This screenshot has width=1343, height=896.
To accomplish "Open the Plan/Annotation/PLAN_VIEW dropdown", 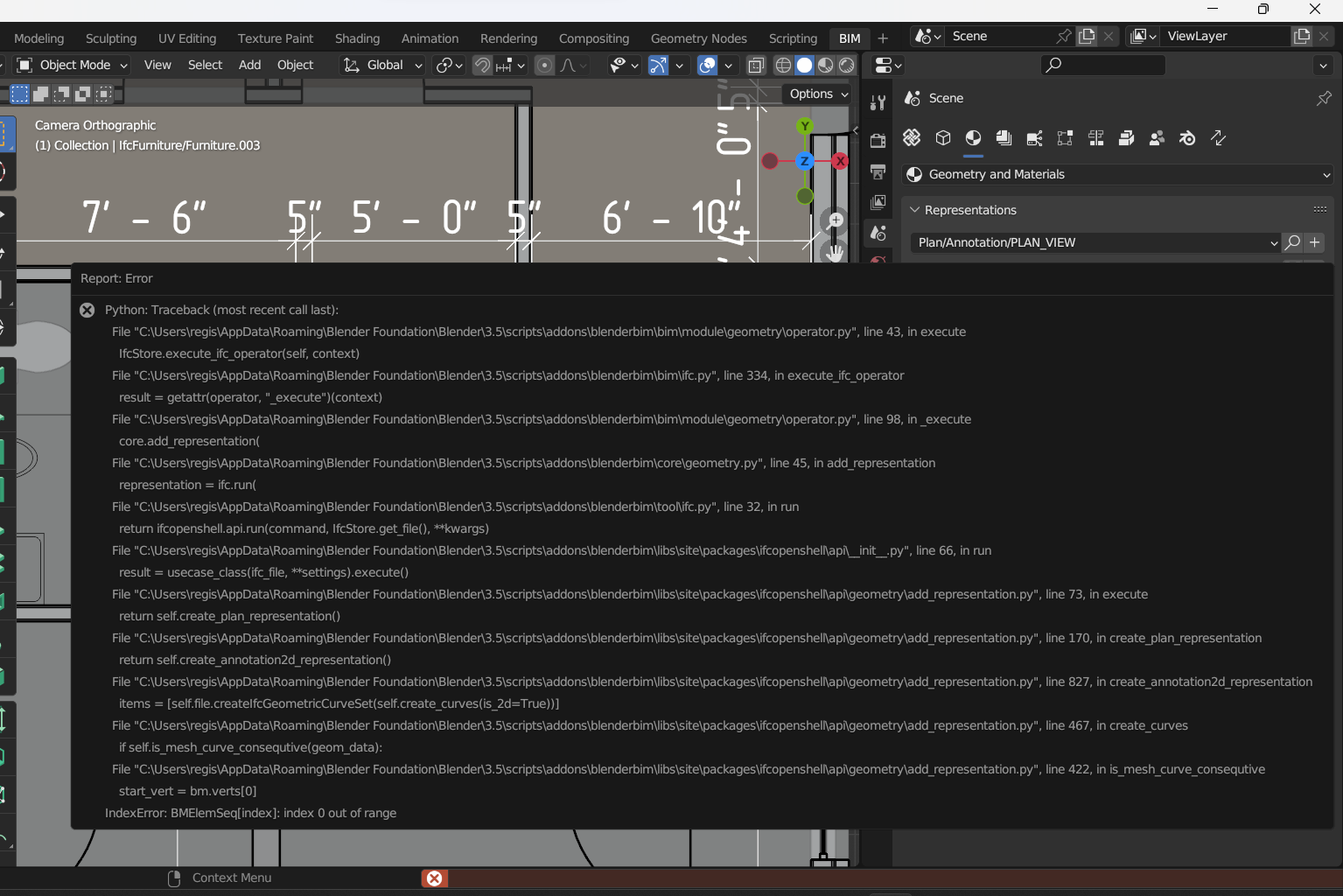I will coord(1094,242).
